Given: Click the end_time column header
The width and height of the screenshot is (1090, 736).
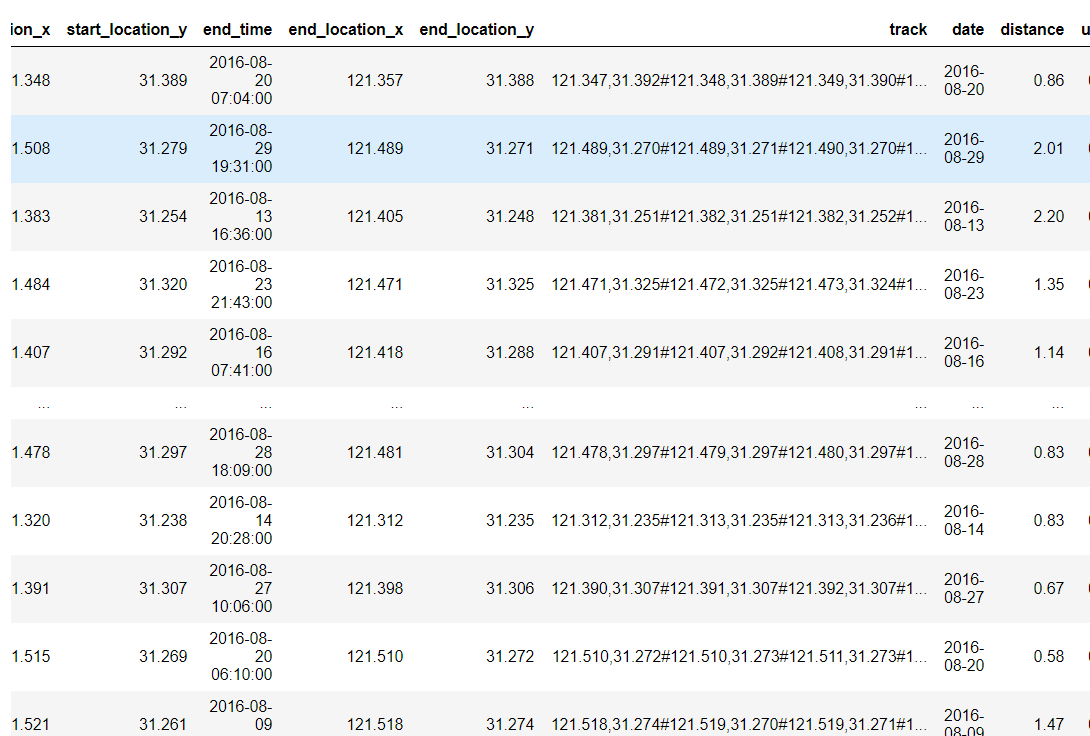Looking at the screenshot, I should coord(237,30).
